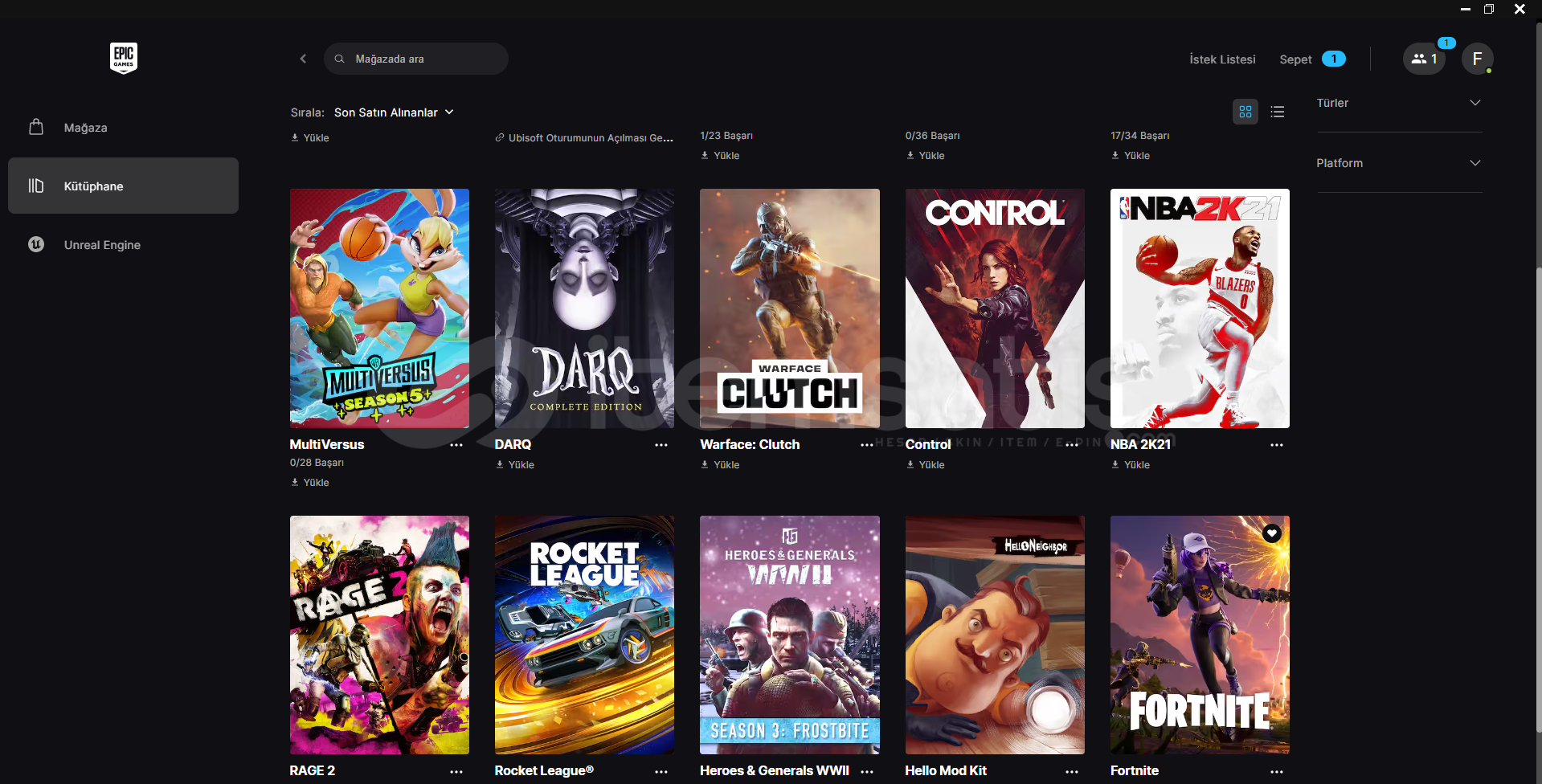Click the Rocket League® title text

(x=544, y=770)
